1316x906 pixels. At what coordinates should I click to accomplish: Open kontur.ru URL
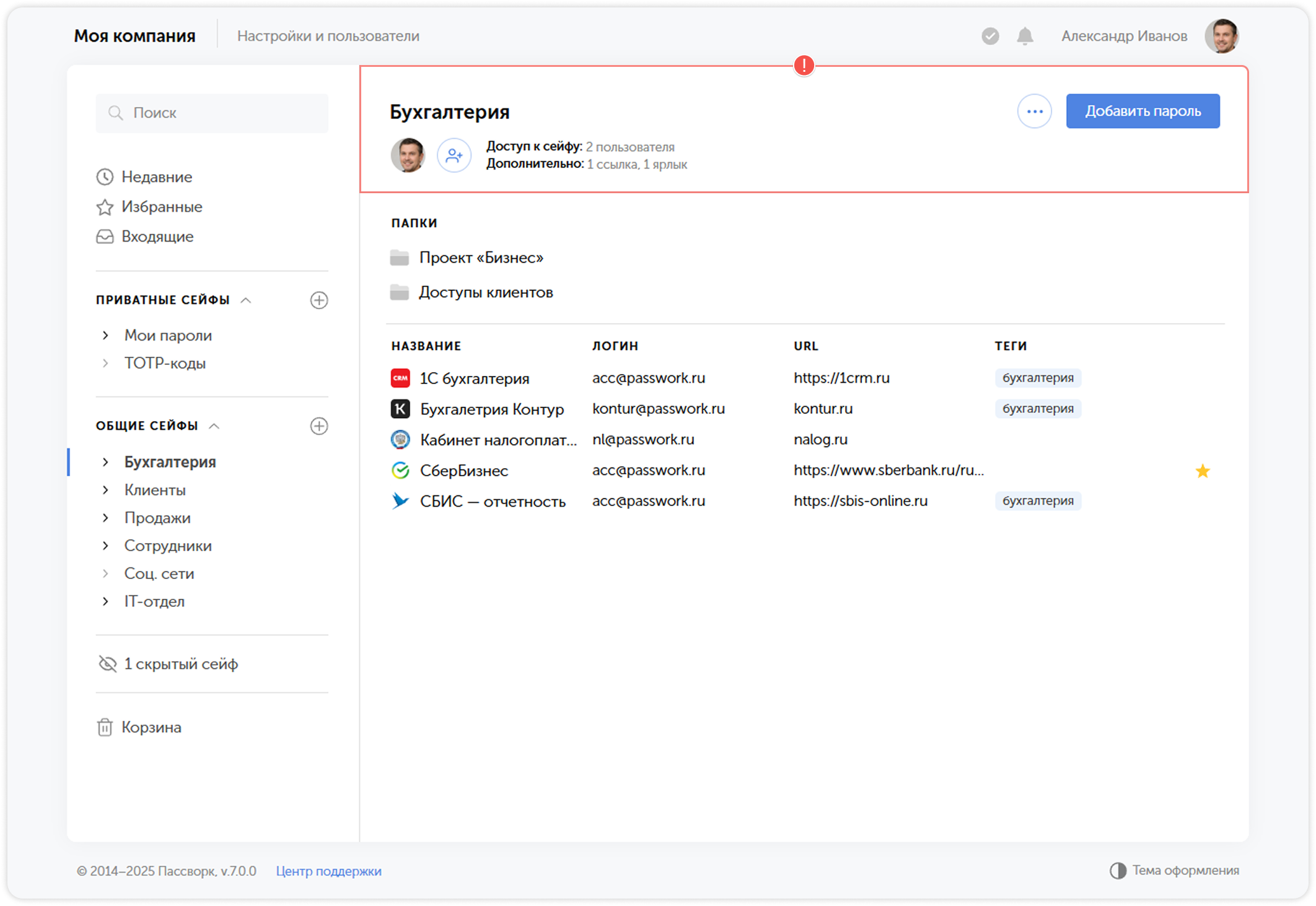[x=823, y=409]
